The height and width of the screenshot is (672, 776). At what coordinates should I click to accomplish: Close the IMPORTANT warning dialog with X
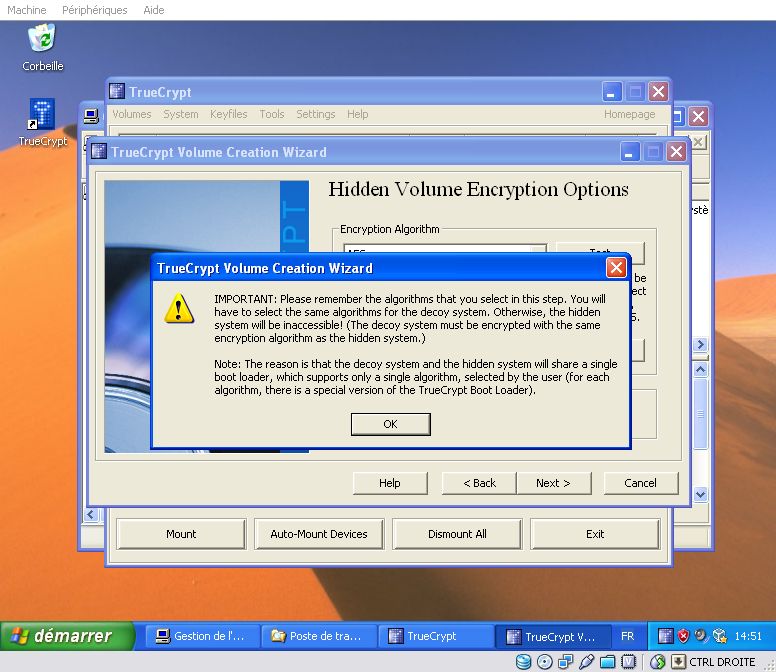point(616,268)
